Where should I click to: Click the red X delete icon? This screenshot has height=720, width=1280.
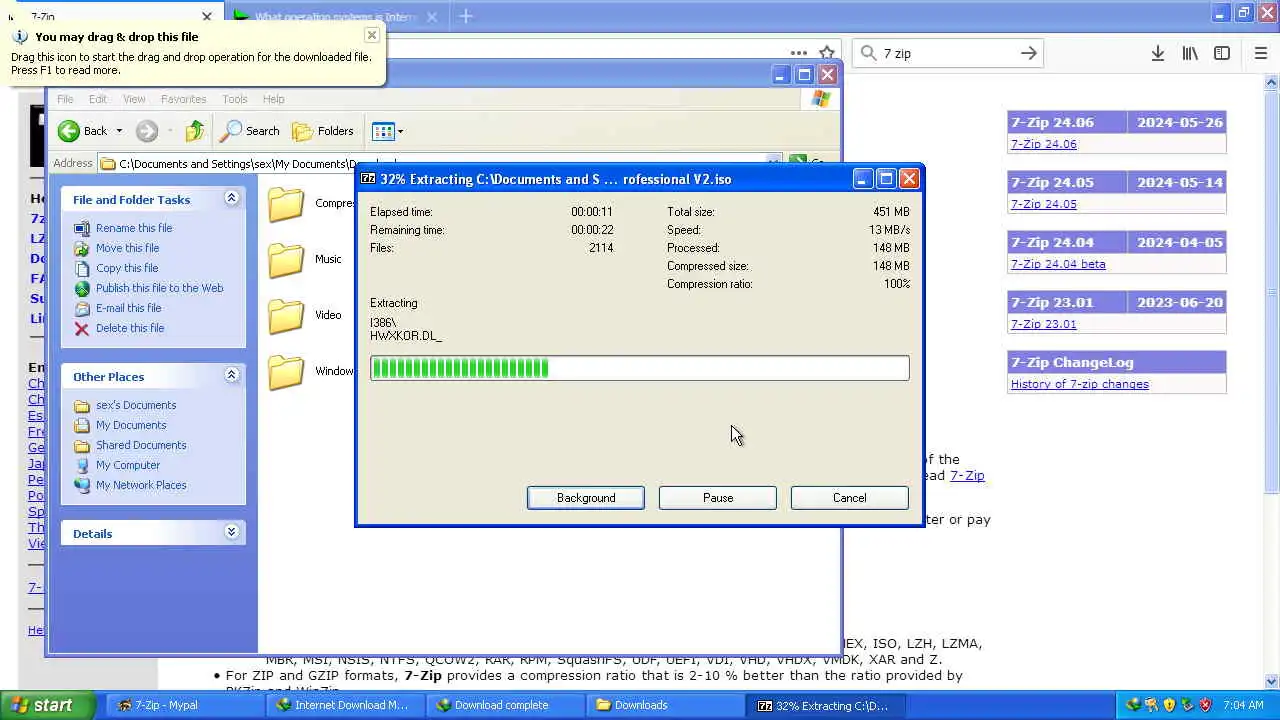click(x=82, y=328)
